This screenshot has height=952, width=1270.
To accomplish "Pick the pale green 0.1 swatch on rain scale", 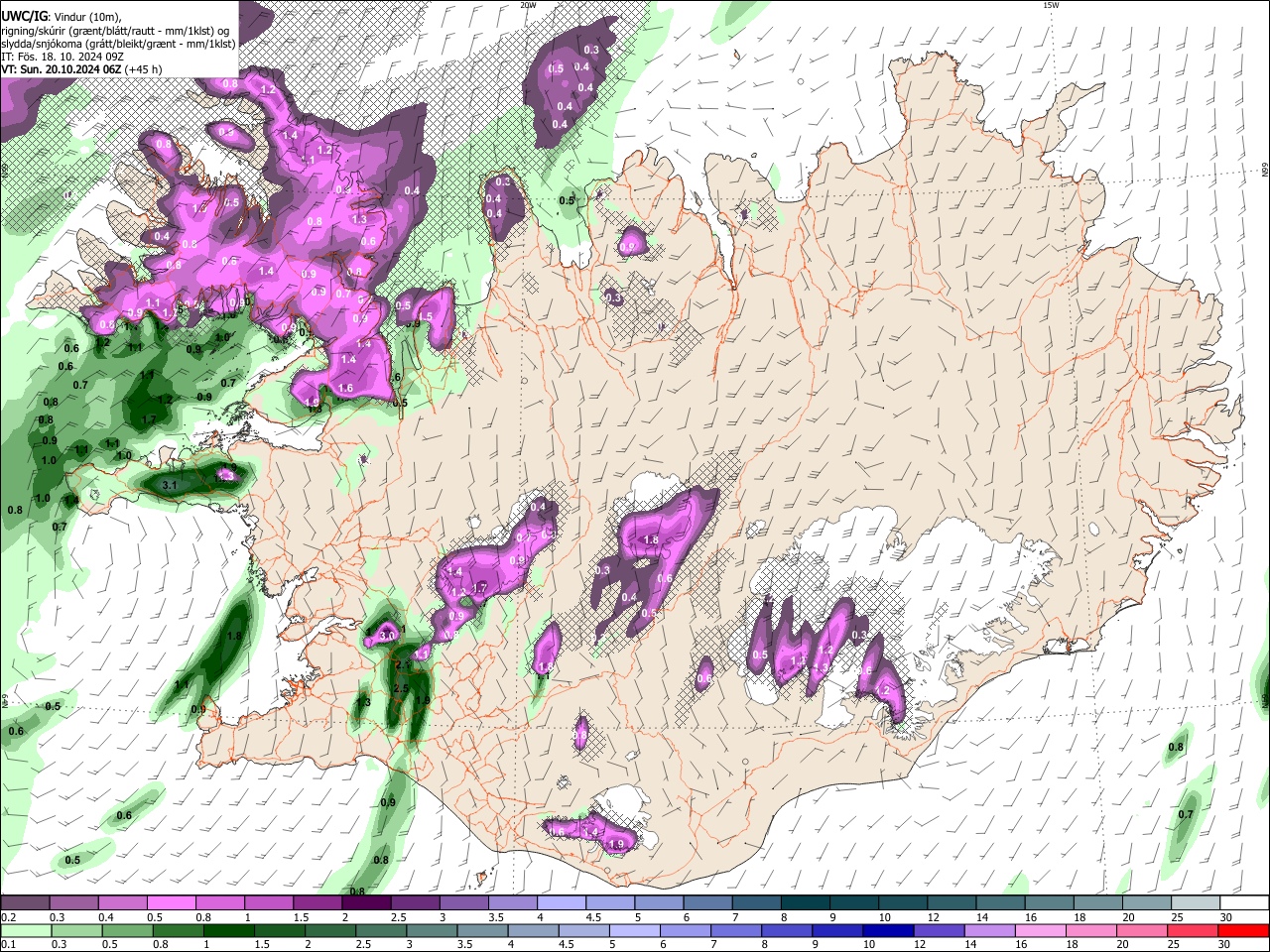I will click(25, 930).
